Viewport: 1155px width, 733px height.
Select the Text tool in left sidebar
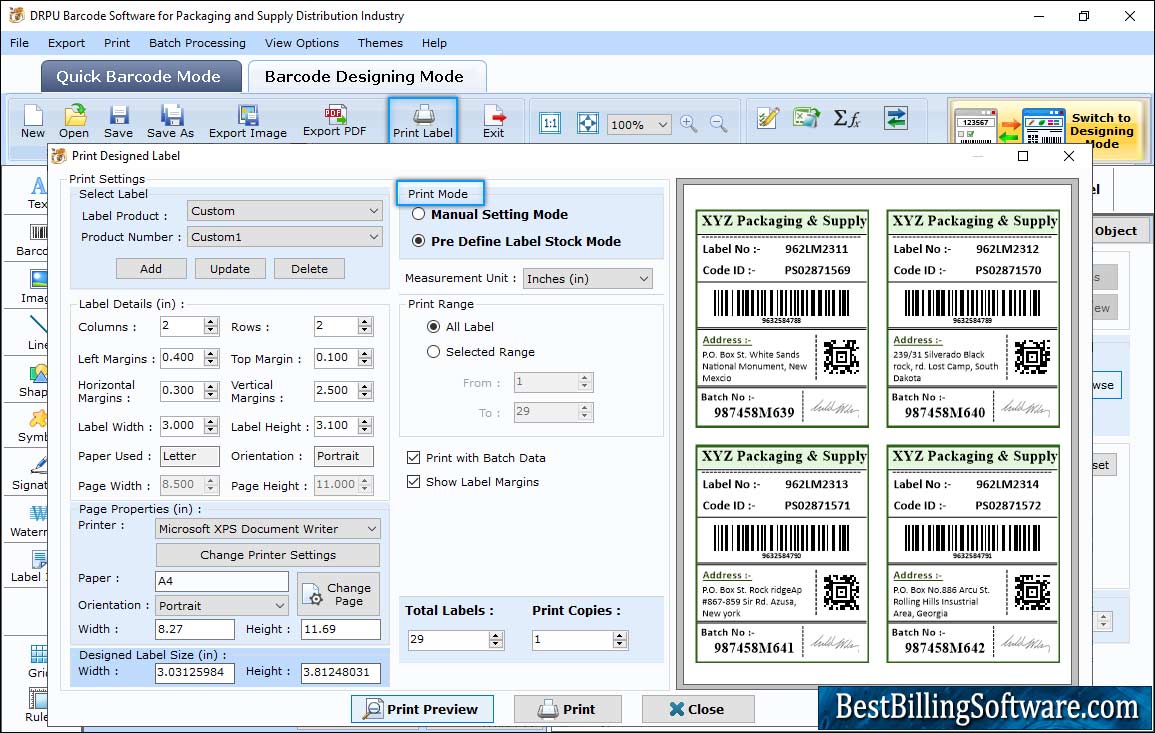coord(37,194)
